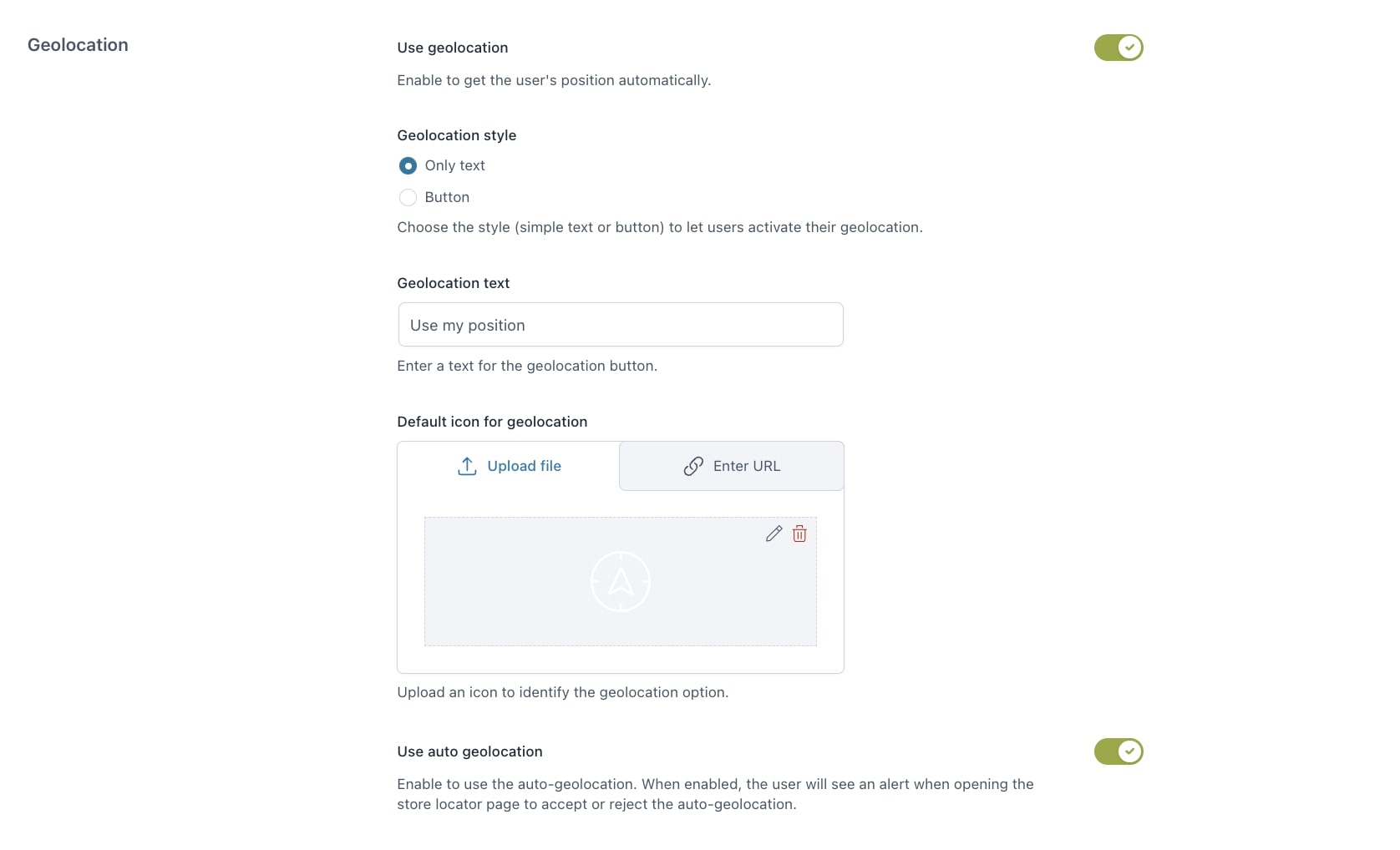Select the Only text radio option
This screenshot has height=850, width=1400.
pyautogui.click(x=408, y=165)
